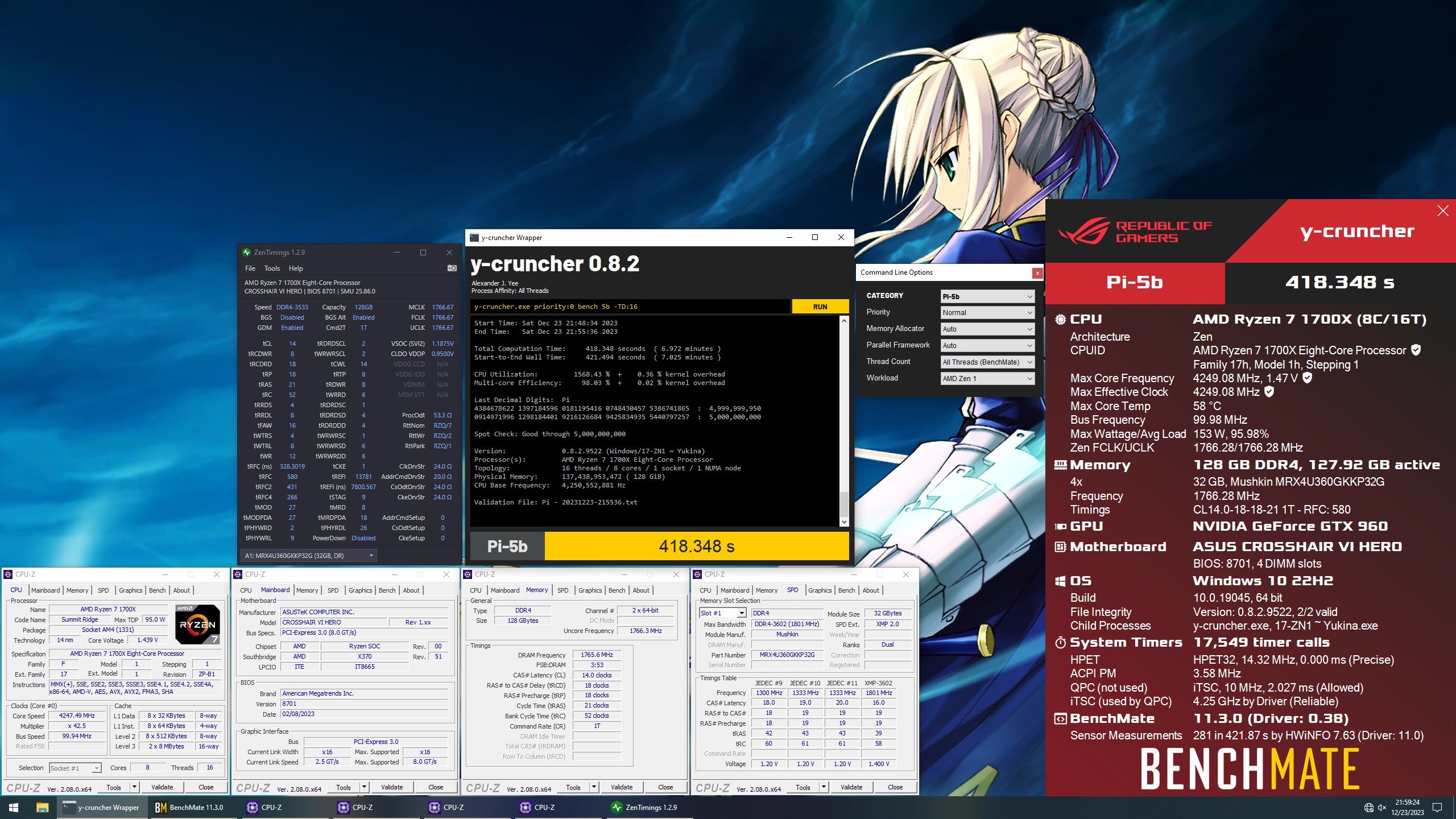This screenshot has width=1456, height=819.
Task: Click the y-cruncher command line input field
Action: 630,307
